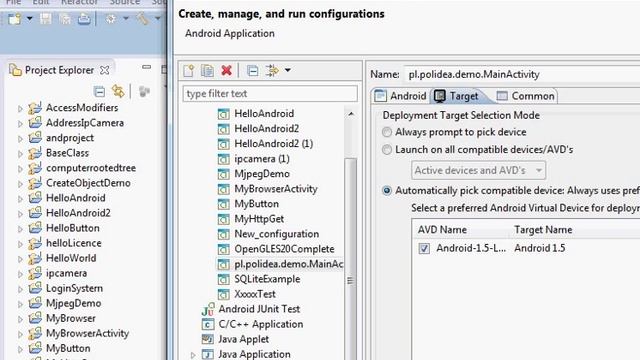
Task: Select the ipcamera (1) configuration
Action: pyautogui.click(x=262, y=159)
